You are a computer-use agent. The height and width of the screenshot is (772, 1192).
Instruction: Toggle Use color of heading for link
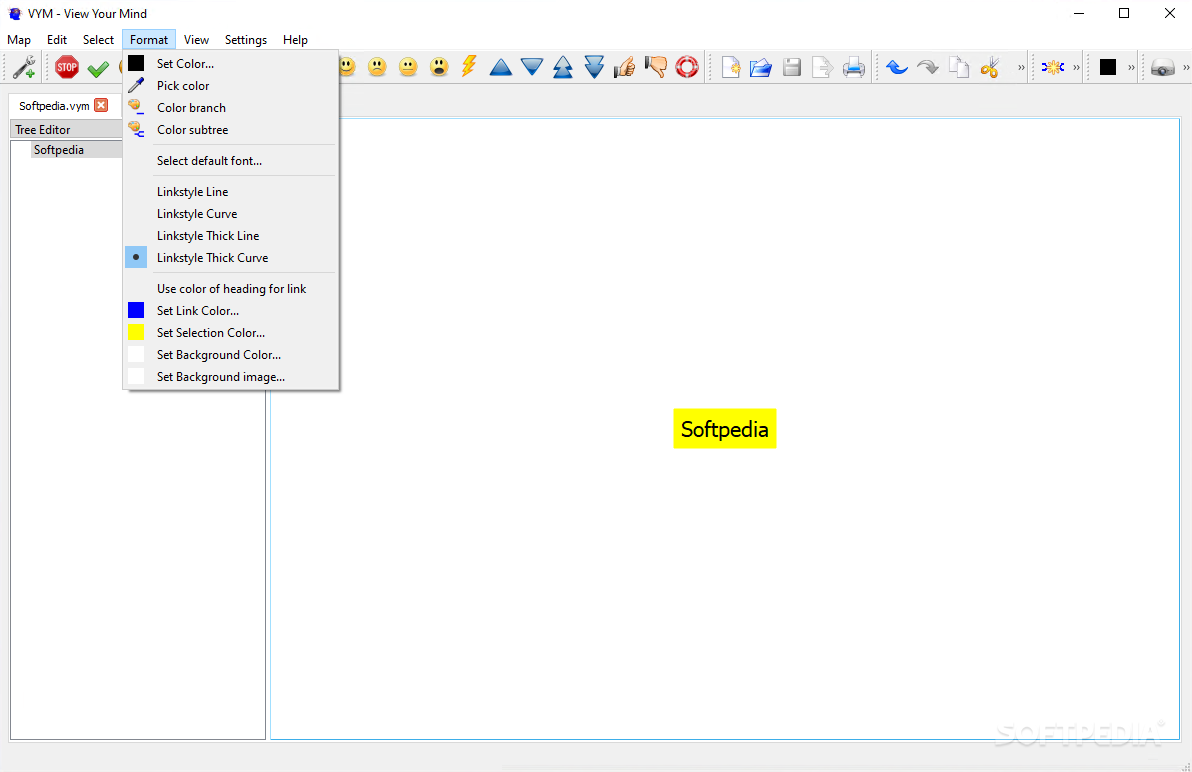230,289
